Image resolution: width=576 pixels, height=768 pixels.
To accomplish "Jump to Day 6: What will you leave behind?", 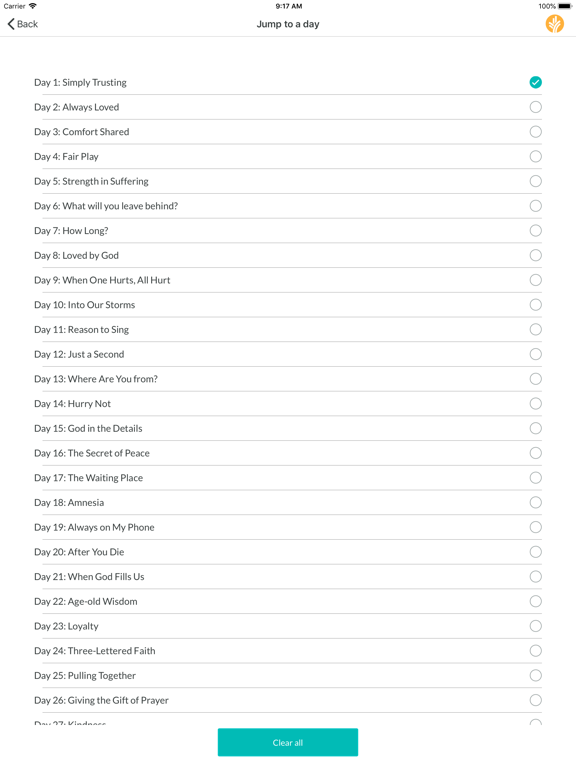I will (x=288, y=206).
